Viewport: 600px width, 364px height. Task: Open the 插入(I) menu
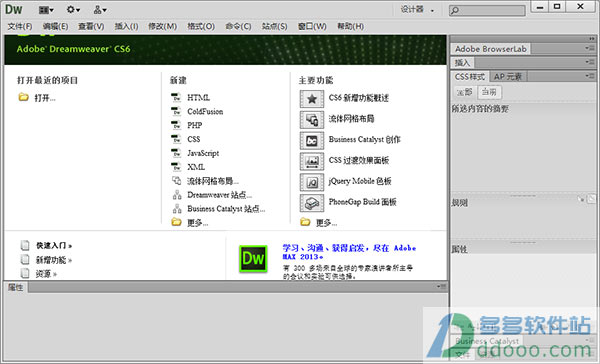(x=126, y=26)
